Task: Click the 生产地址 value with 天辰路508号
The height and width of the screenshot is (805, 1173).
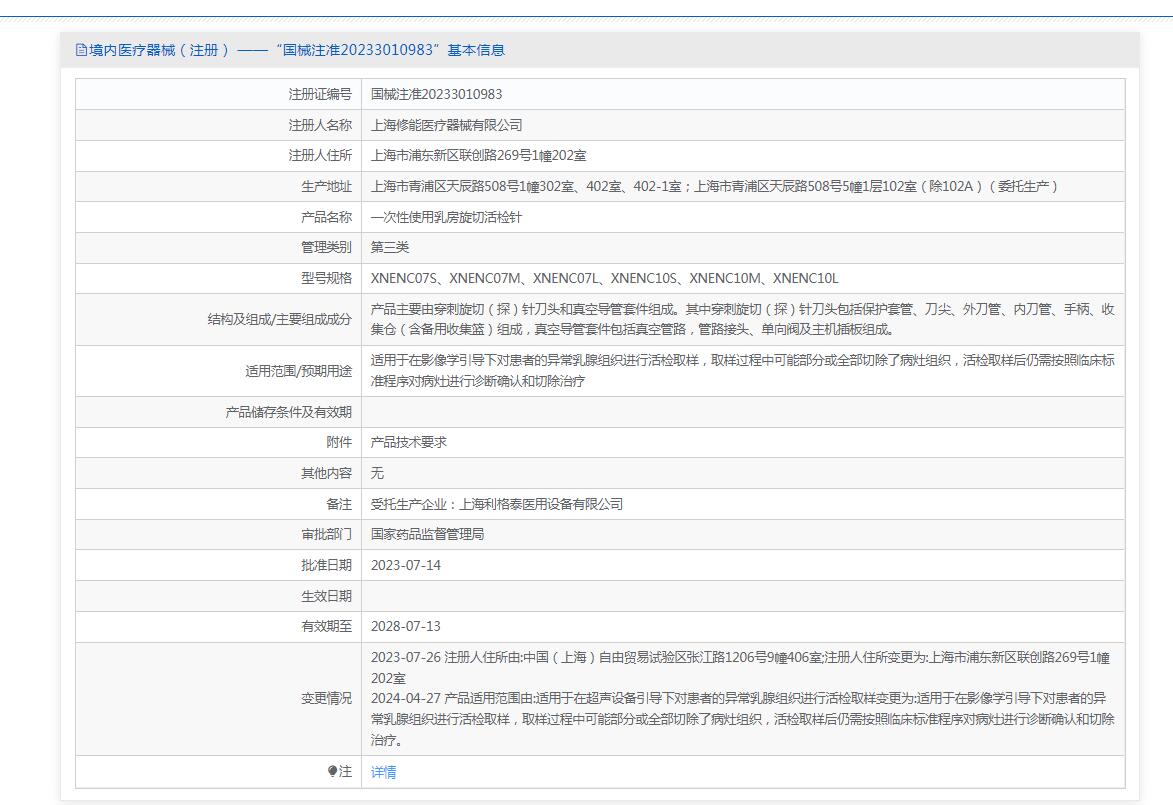Action: (x=714, y=186)
